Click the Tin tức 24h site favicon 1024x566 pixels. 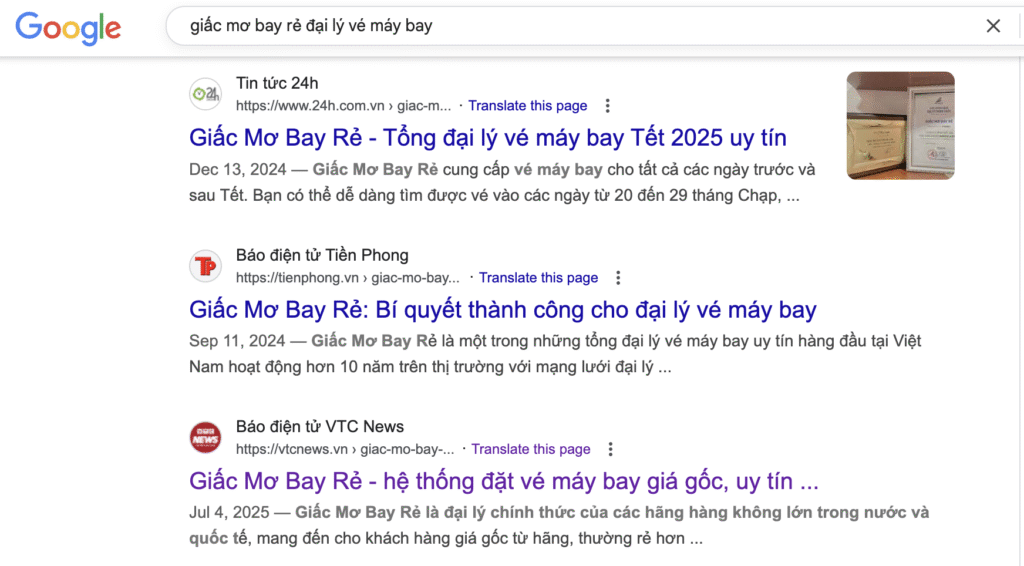(206, 94)
